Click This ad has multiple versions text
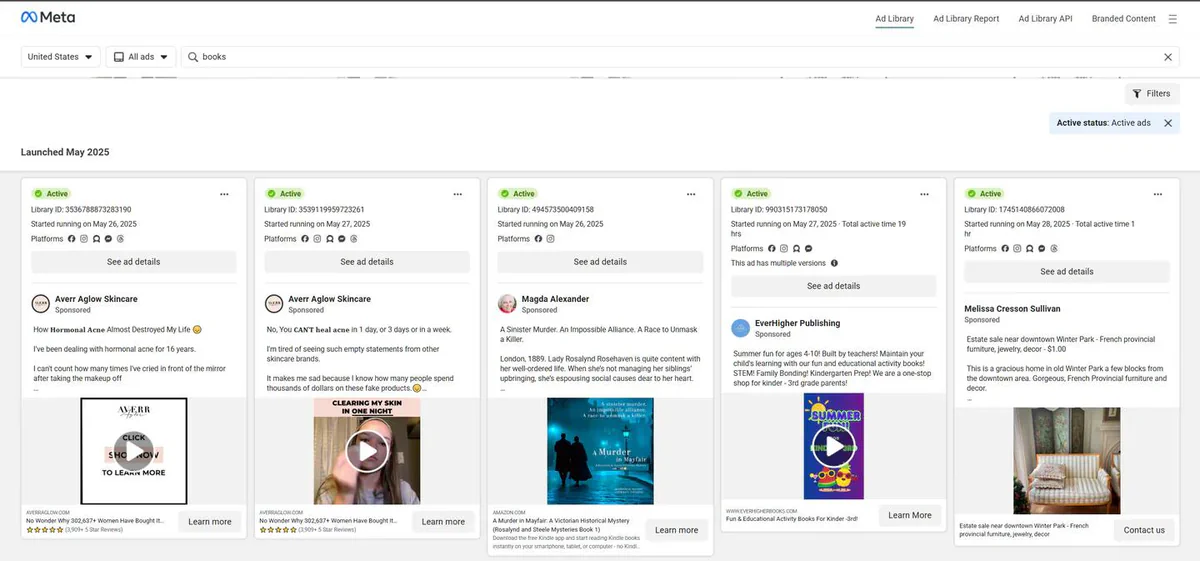This screenshot has height=561, width=1200. pyautogui.click(x=778, y=263)
